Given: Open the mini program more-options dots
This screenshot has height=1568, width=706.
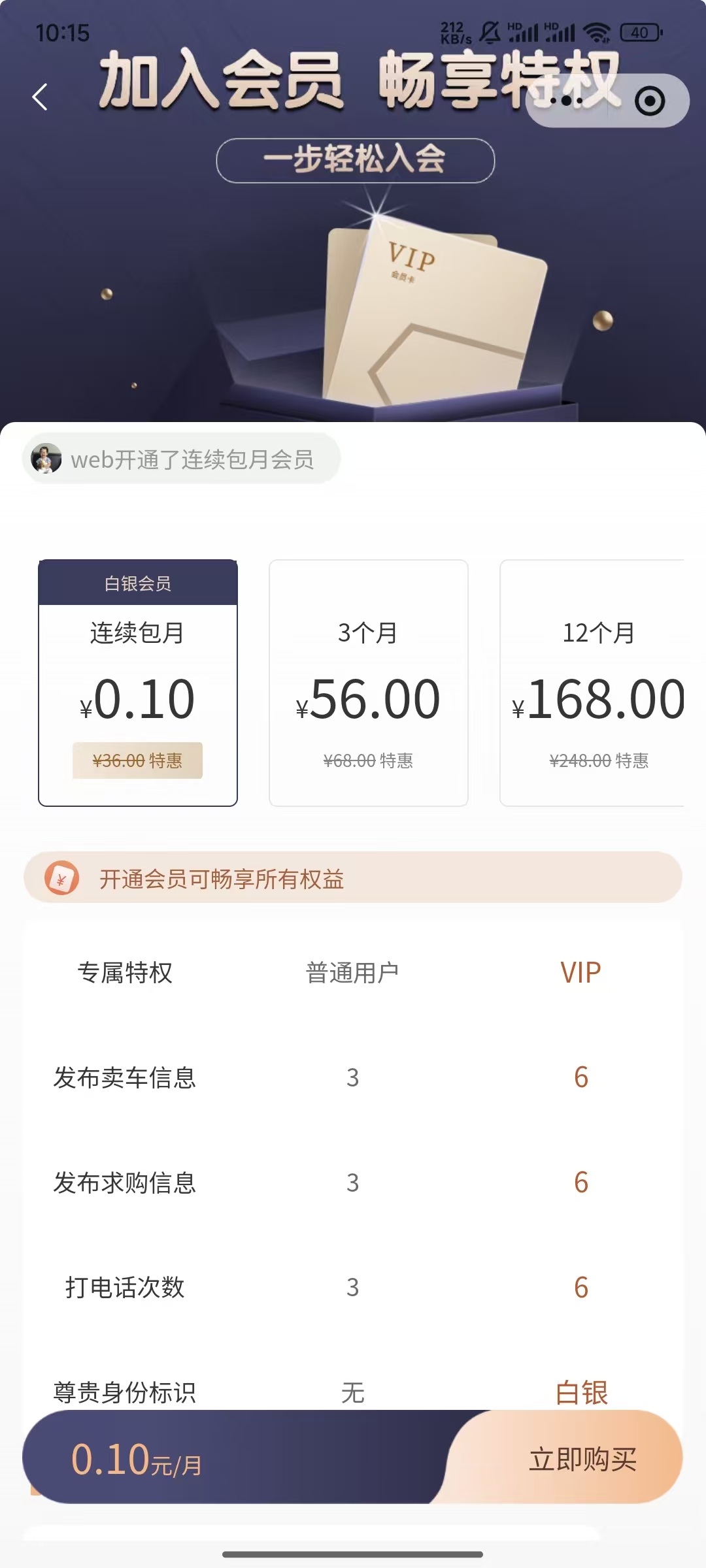Looking at the screenshot, I should (566, 101).
